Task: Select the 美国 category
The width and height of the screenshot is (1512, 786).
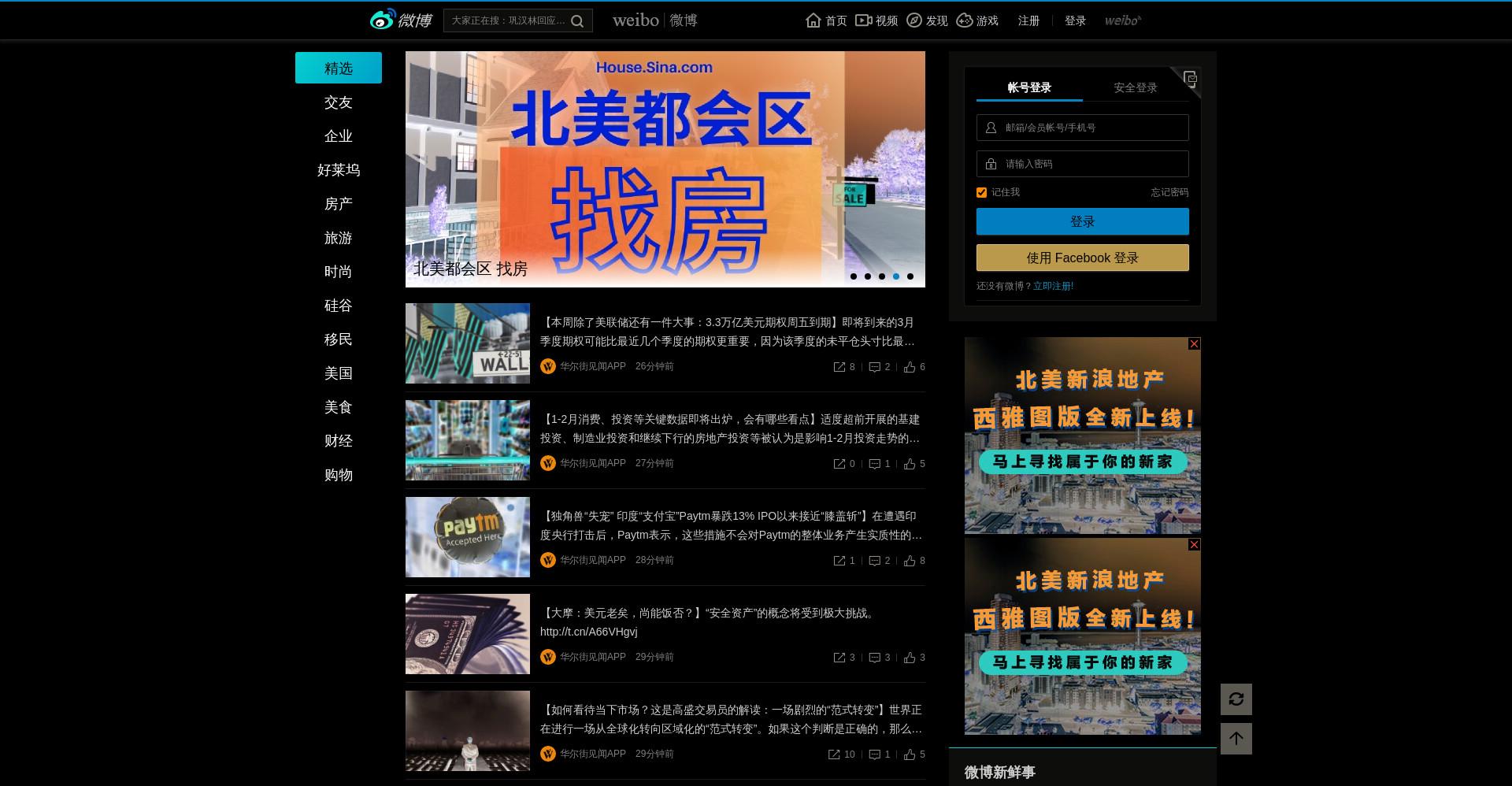Action: point(339,373)
